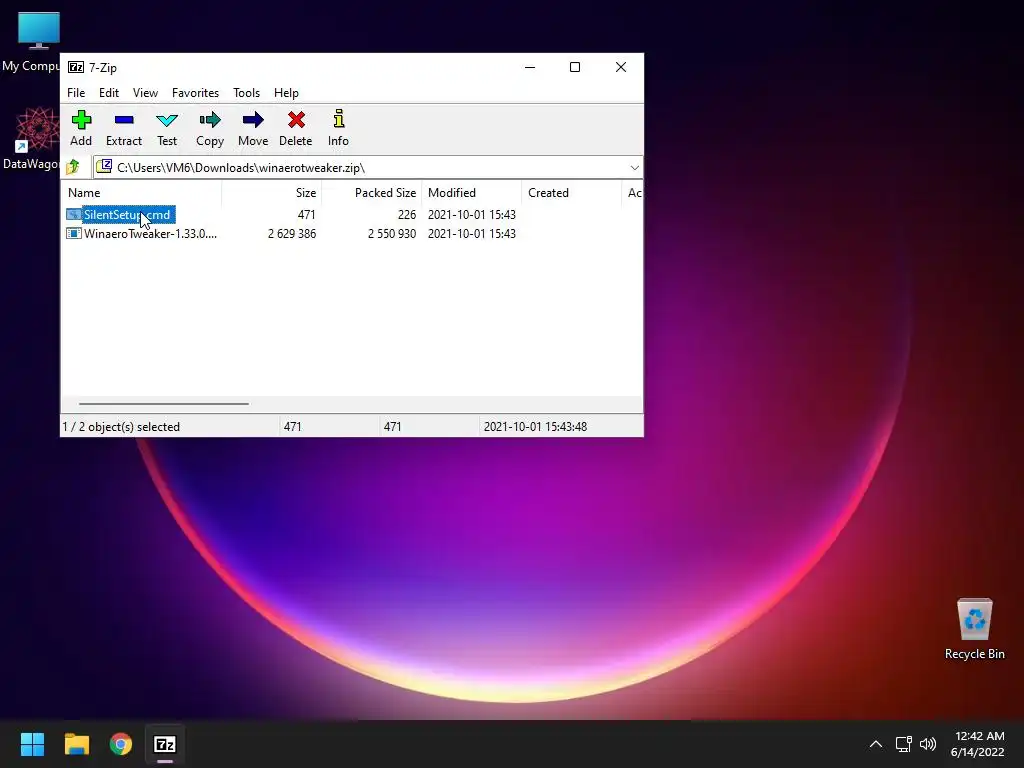Minimize the 7-Zip window

point(530,67)
